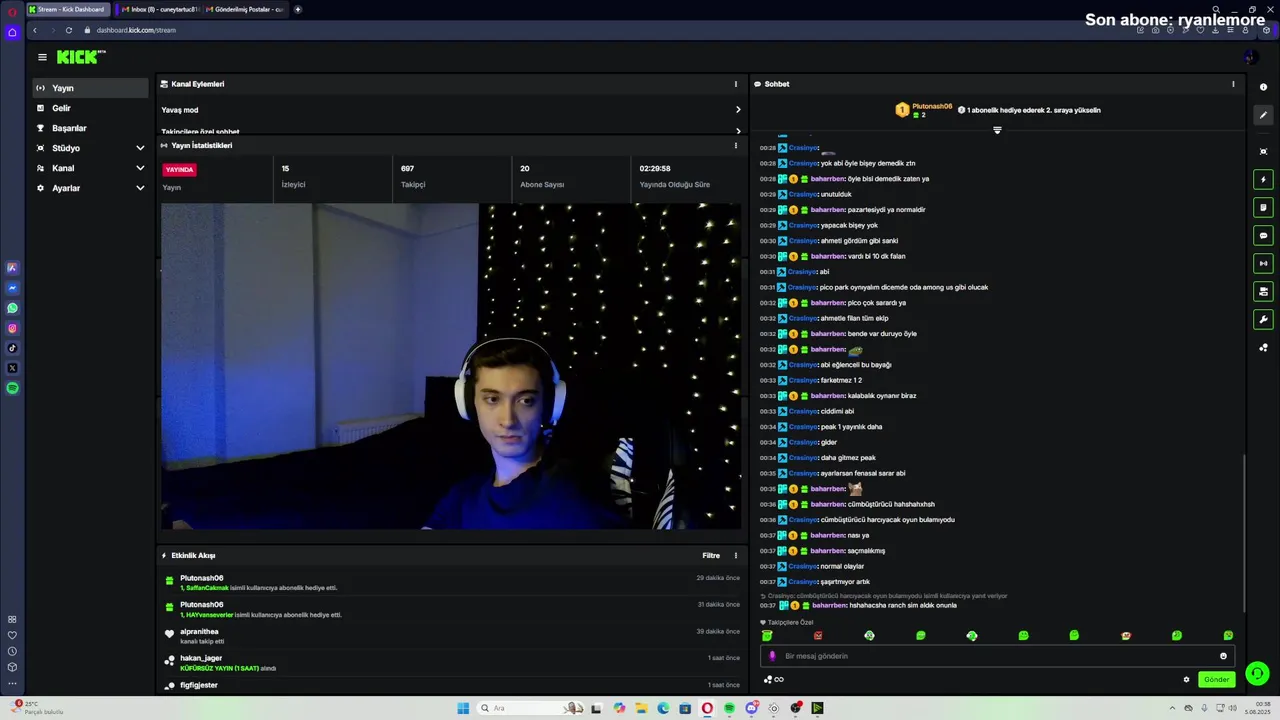This screenshot has height=720, width=1280.
Task: Open Yayın İstatistikleri three-dot menu
Action: (x=736, y=145)
